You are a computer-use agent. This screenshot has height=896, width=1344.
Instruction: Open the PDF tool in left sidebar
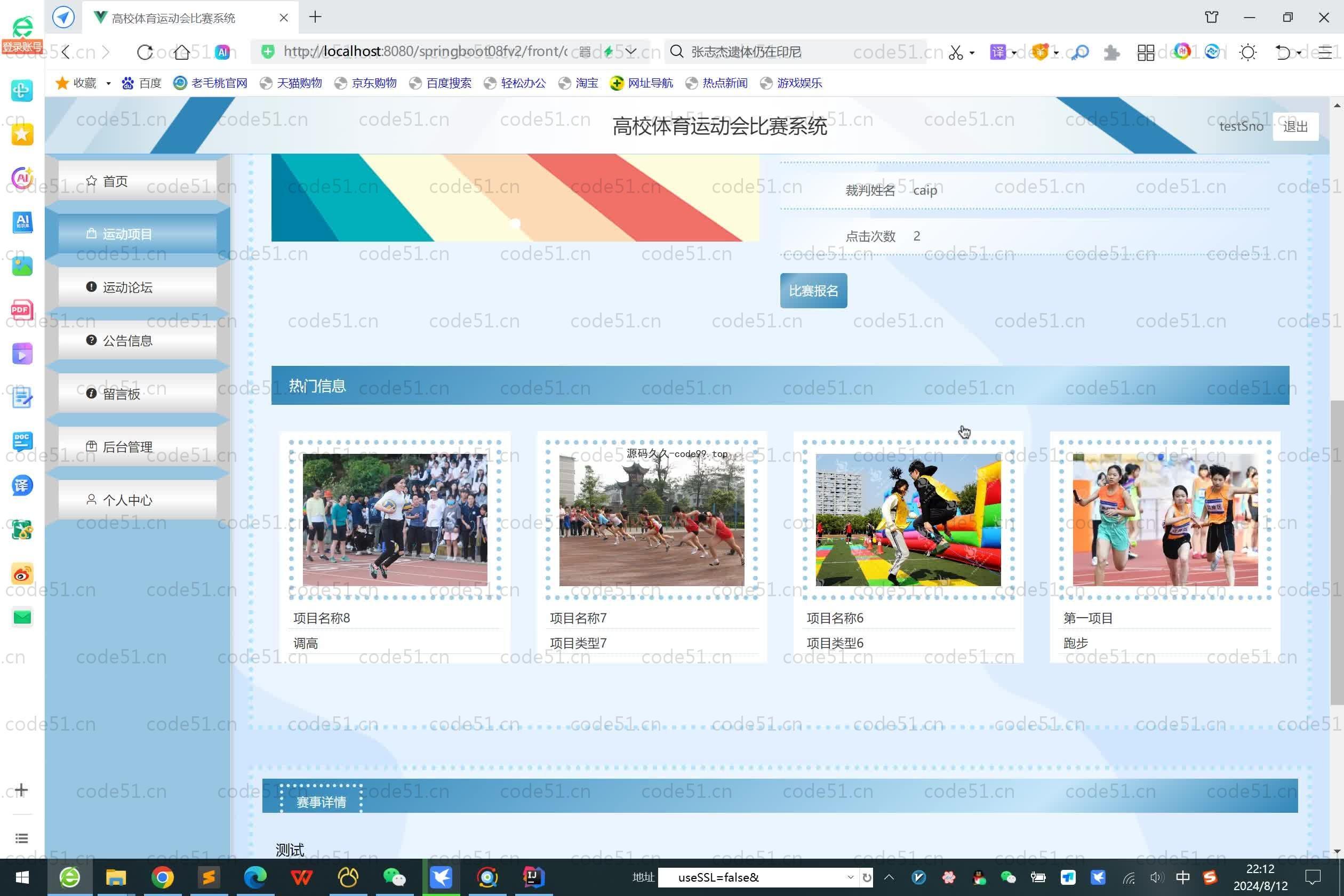(x=22, y=310)
